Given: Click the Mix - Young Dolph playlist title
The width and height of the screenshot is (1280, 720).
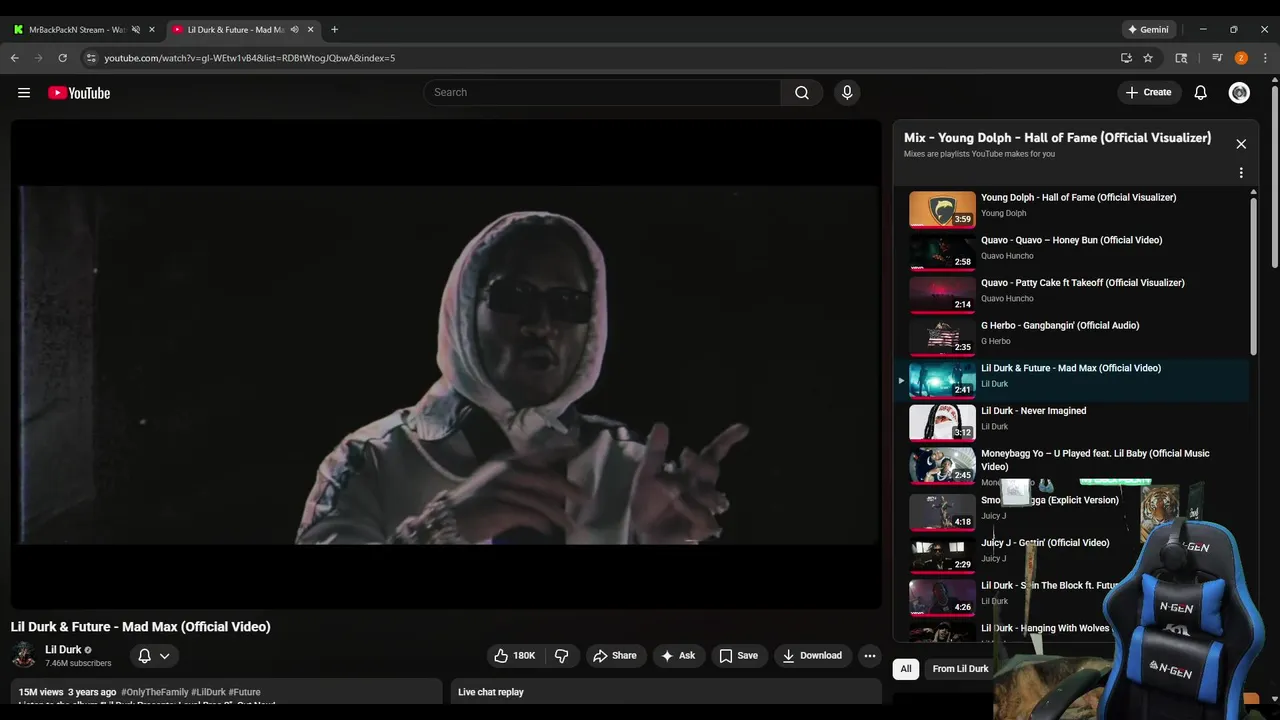Looking at the screenshot, I should (x=1057, y=138).
